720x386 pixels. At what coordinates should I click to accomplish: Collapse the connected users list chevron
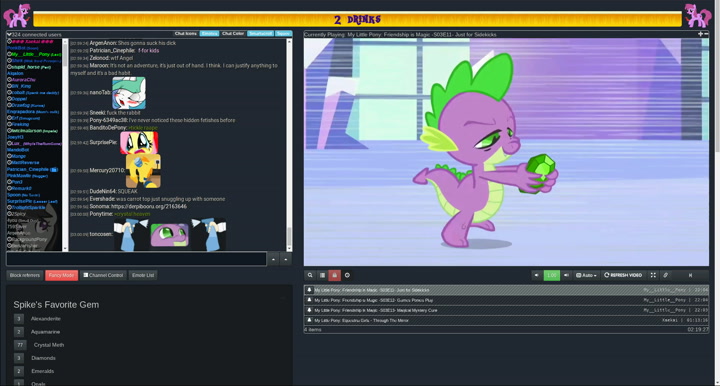coord(9,34)
